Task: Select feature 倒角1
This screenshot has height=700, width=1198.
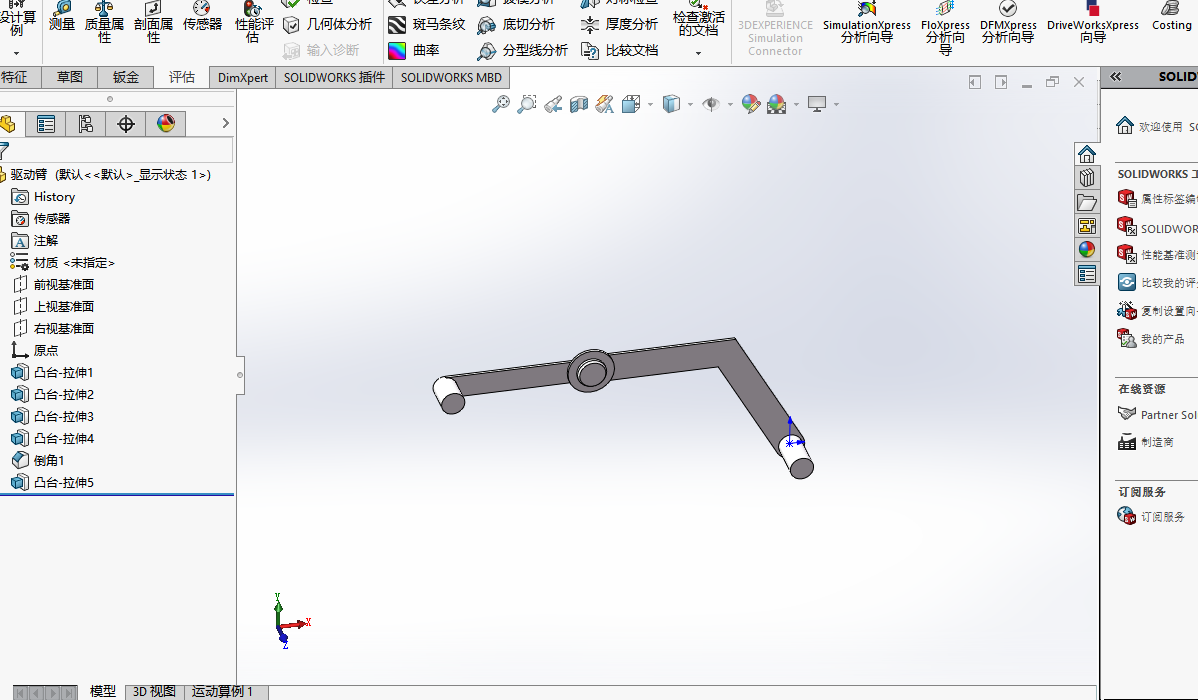Action: click(x=49, y=461)
